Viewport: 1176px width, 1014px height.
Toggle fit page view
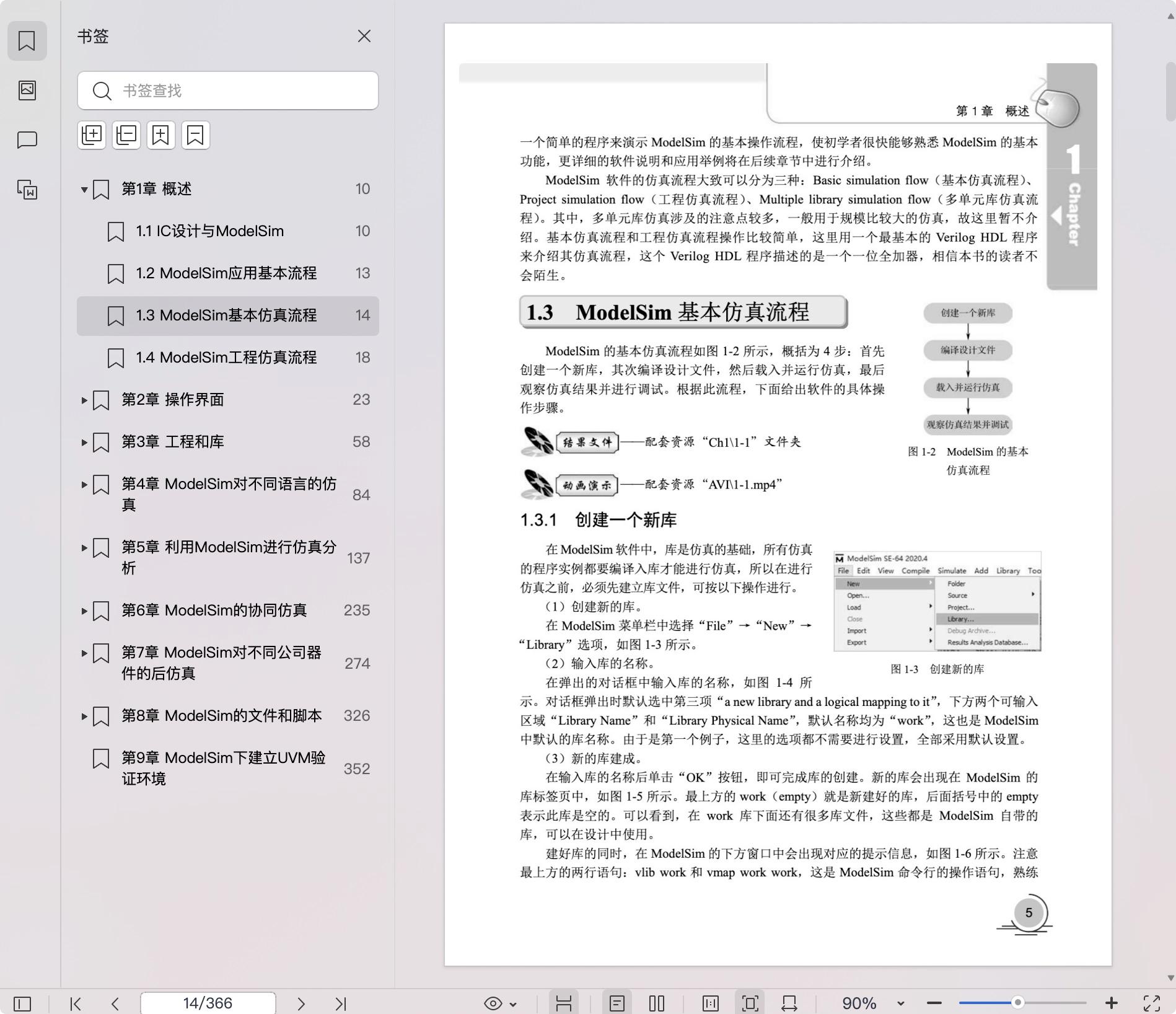(x=750, y=1003)
